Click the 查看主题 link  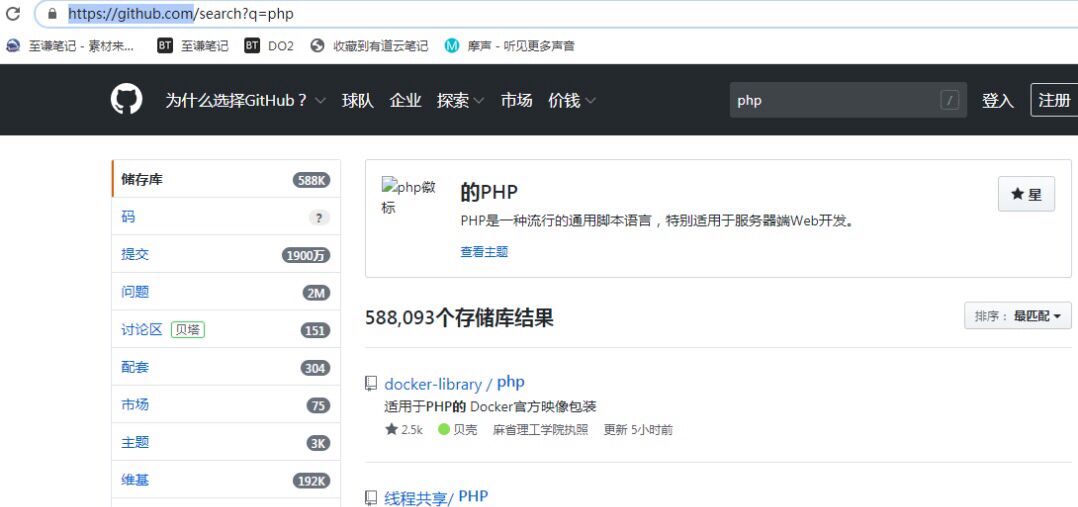tap(484, 252)
